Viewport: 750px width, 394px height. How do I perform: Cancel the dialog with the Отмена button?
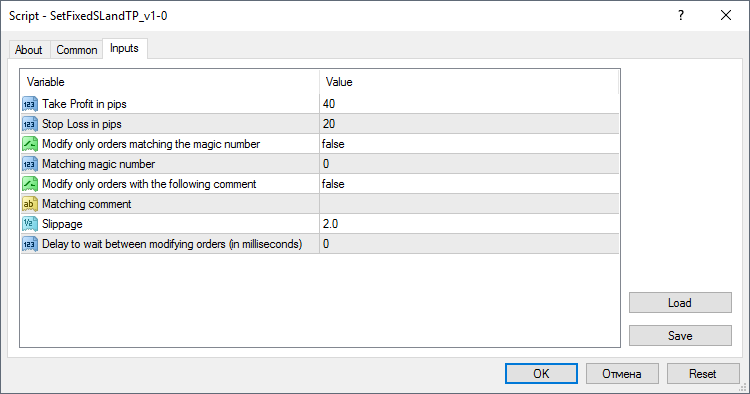[x=622, y=373]
